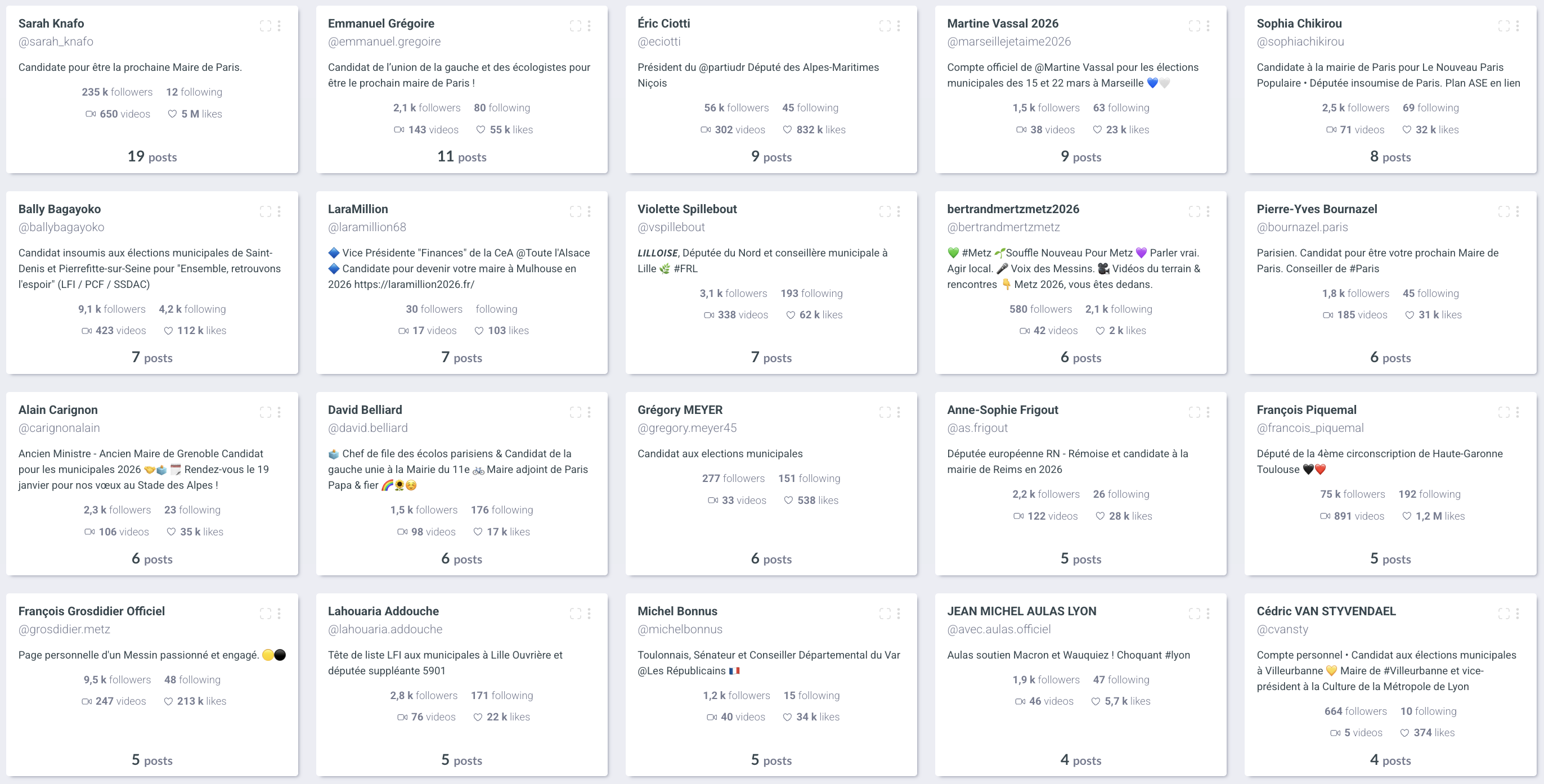Click the Martine Vassal 2026 profile name
Screen dimensions: 1544x784
(x=1002, y=24)
